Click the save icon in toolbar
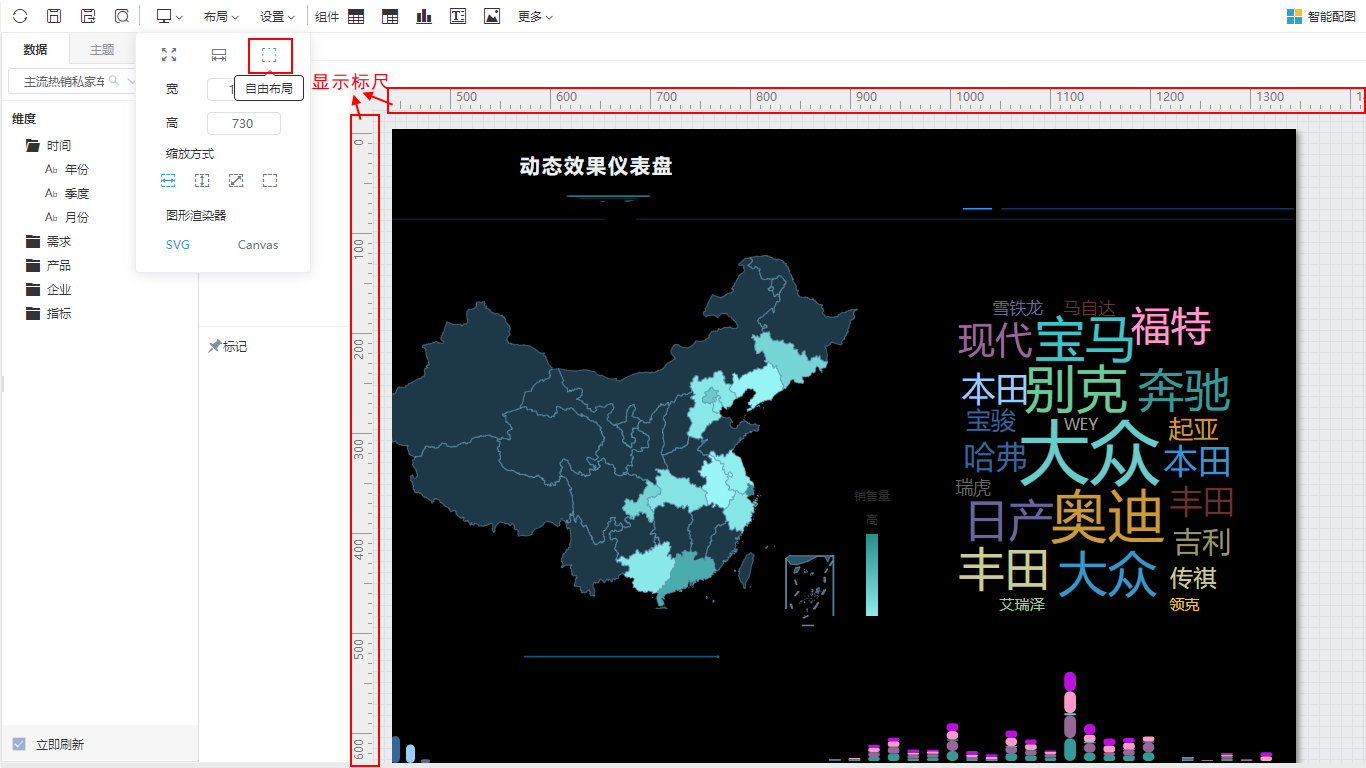This screenshot has width=1366, height=768. point(55,16)
